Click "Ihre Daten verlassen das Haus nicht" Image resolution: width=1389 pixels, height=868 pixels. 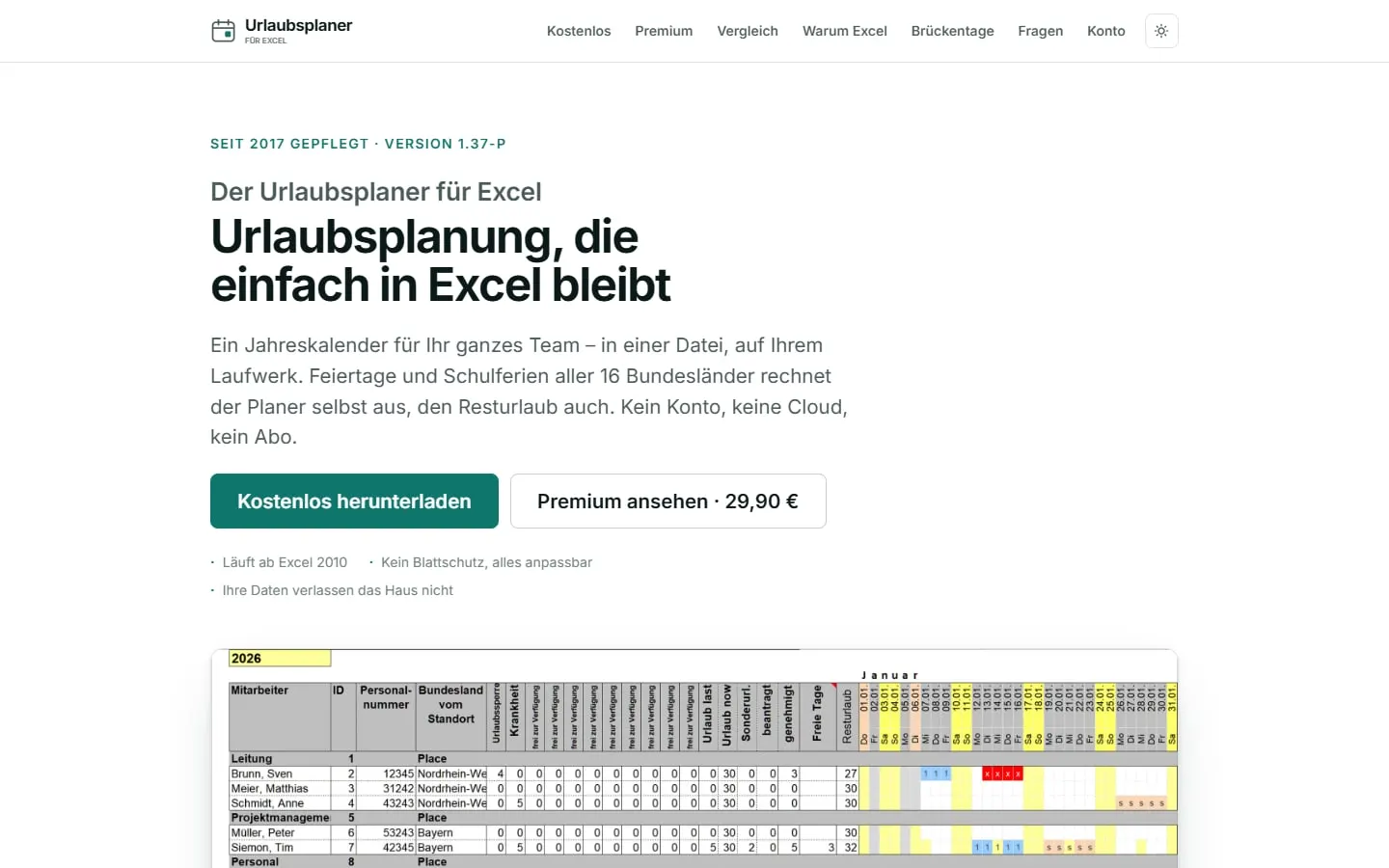tap(338, 590)
